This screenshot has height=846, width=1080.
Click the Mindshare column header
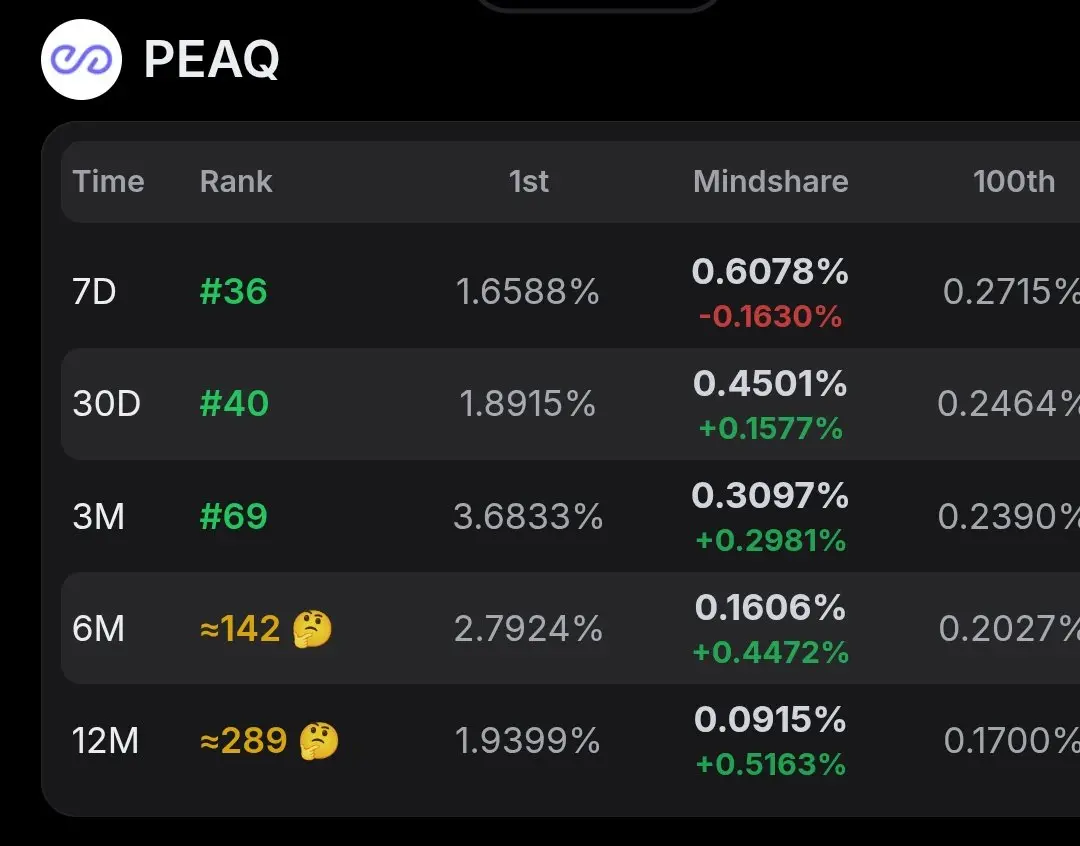(x=771, y=182)
